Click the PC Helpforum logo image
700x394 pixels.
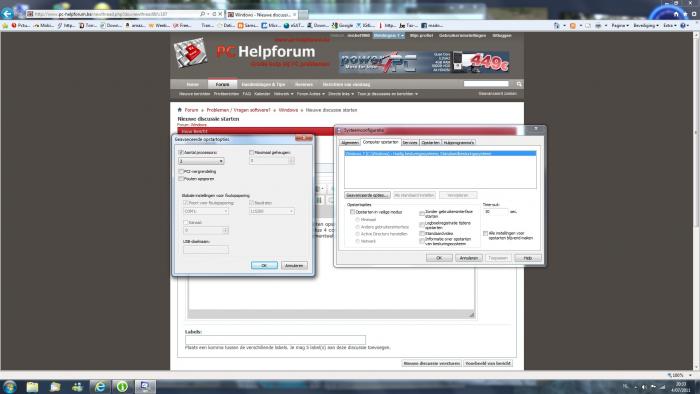click(190, 53)
